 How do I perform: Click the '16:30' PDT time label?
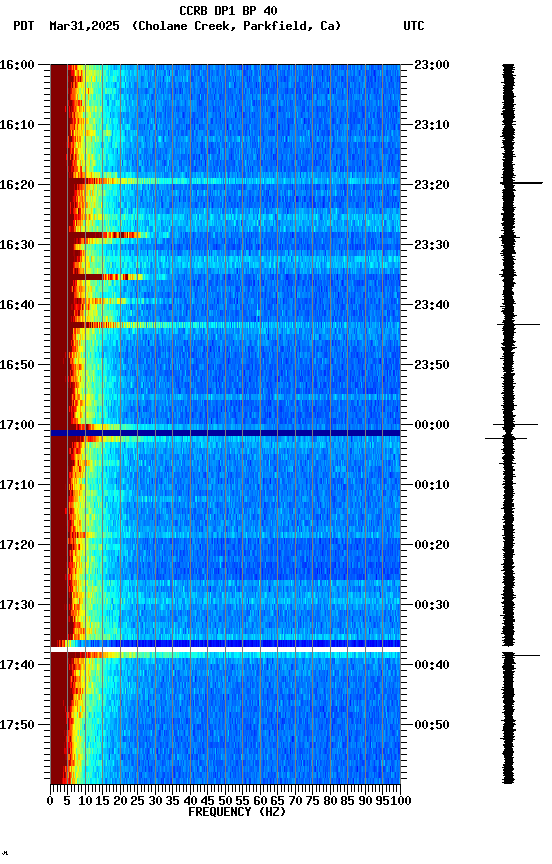coord(17,245)
